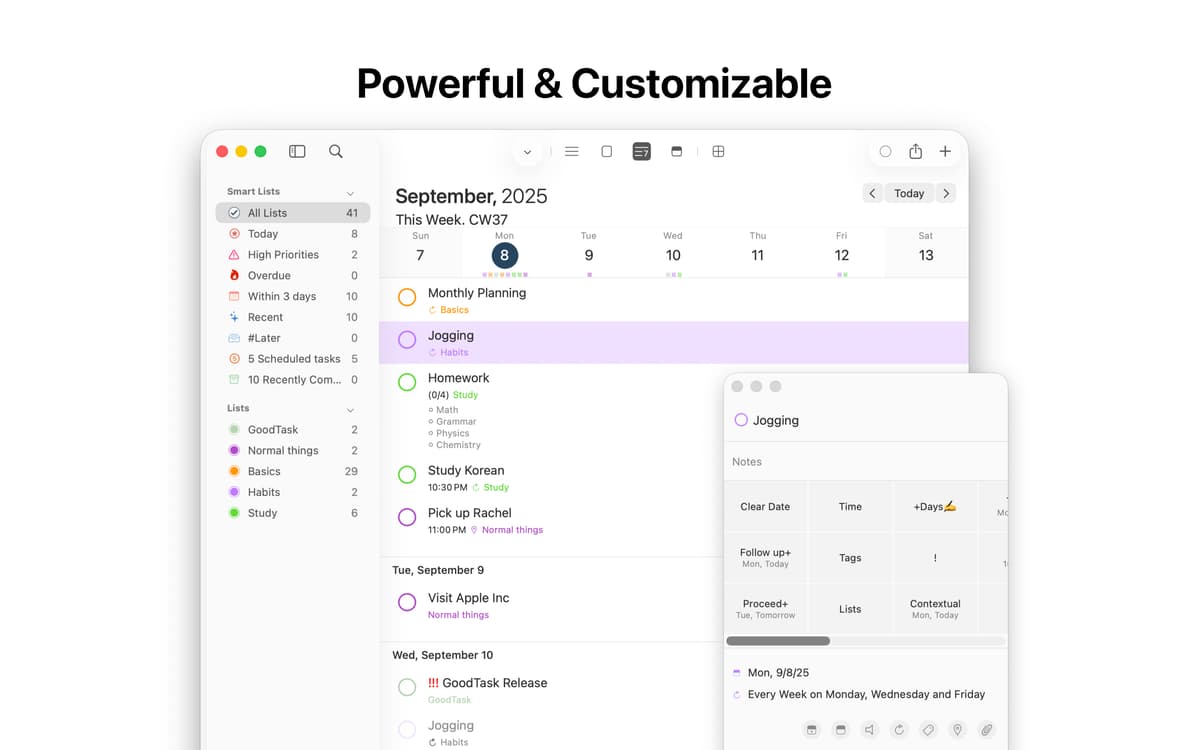Viewport: 1200px width, 750px height.
Task: Open the Habits list in sidebar
Action: (x=264, y=492)
